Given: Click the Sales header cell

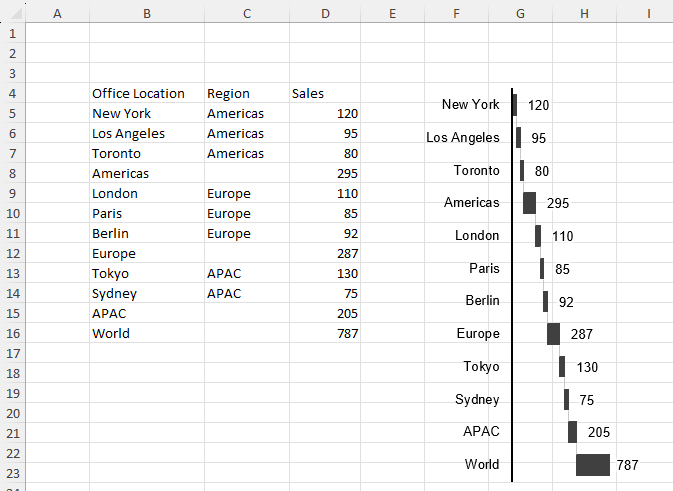Looking at the screenshot, I should [x=308, y=93].
